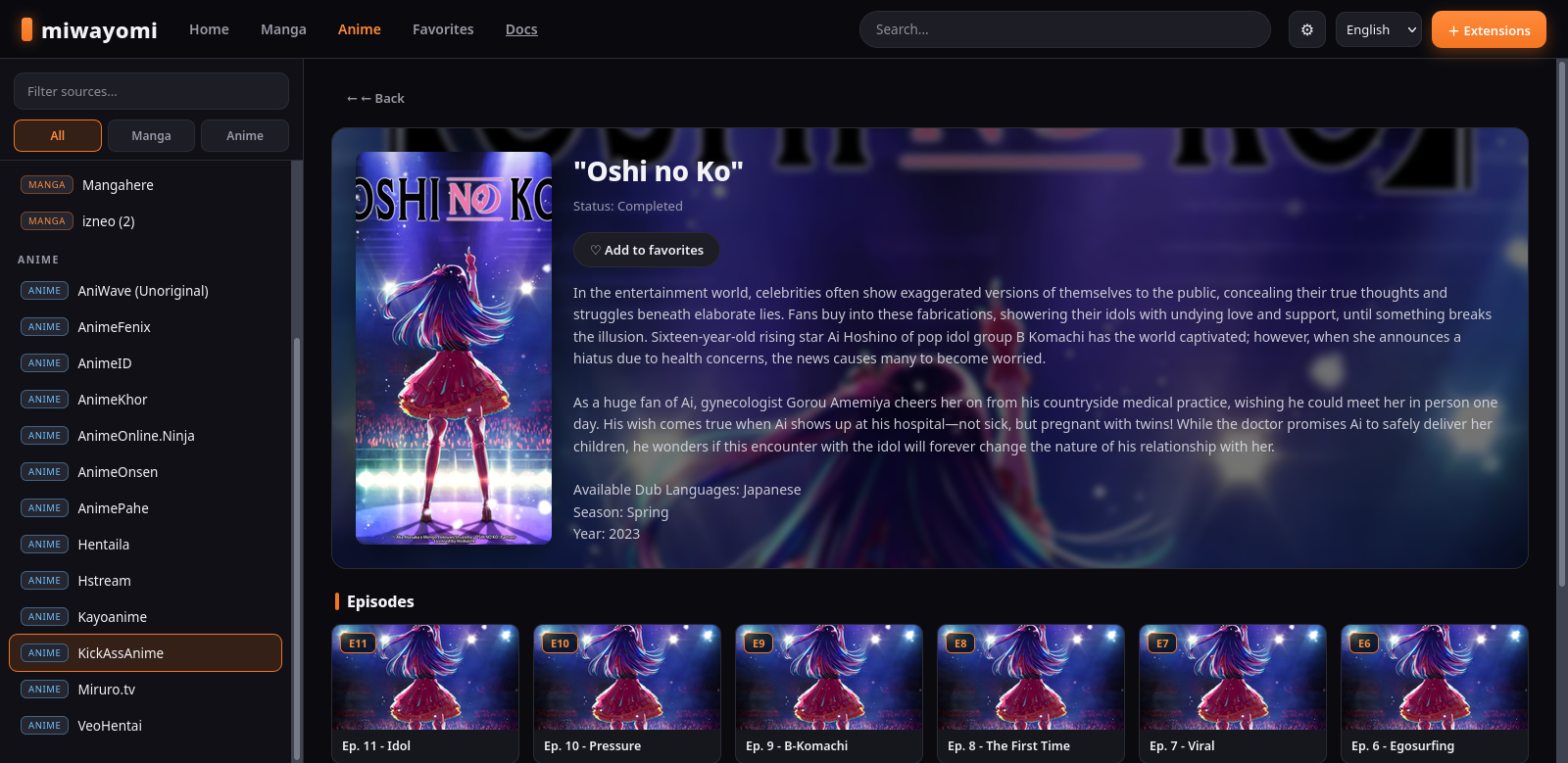Click the 'Year: 2023' text
Screen dimensions: 1568x763
(607, 534)
